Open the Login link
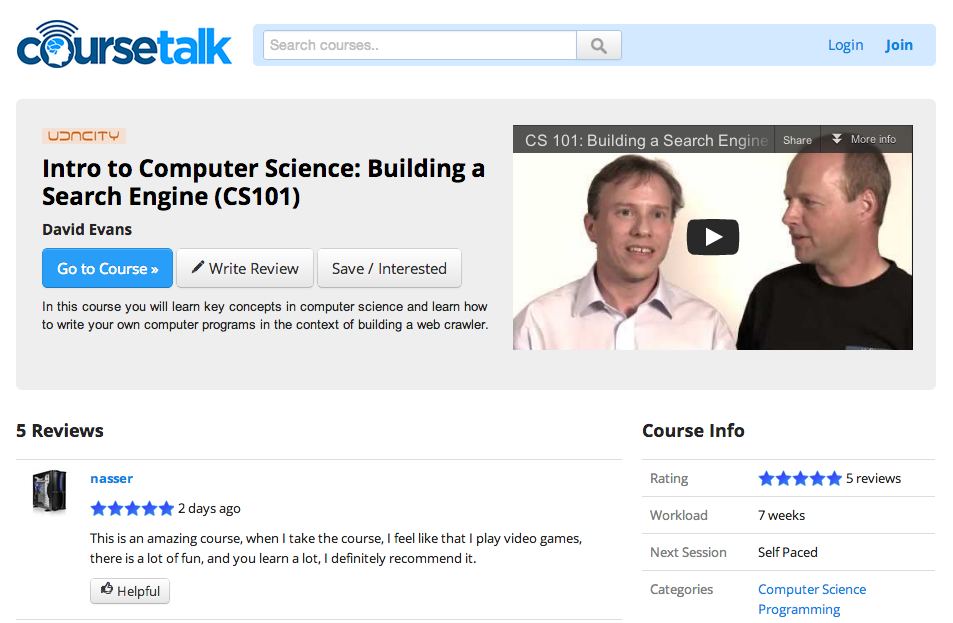The width and height of the screenshot is (953, 623). tap(845, 45)
